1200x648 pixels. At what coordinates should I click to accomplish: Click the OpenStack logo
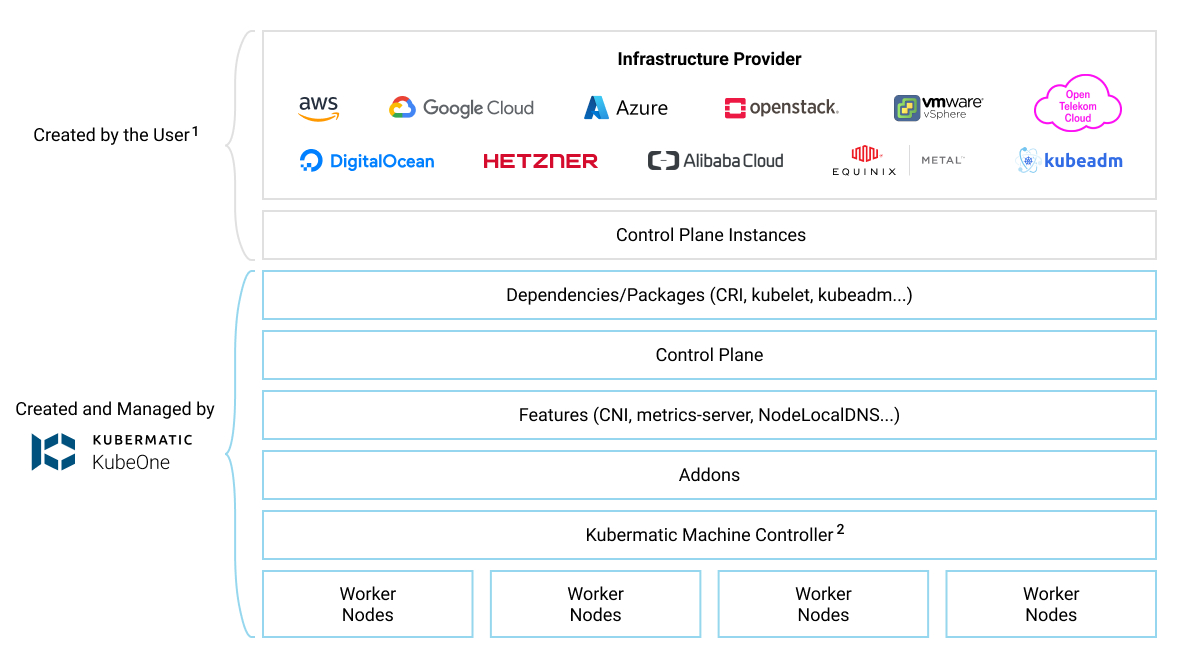[x=781, y=106]
